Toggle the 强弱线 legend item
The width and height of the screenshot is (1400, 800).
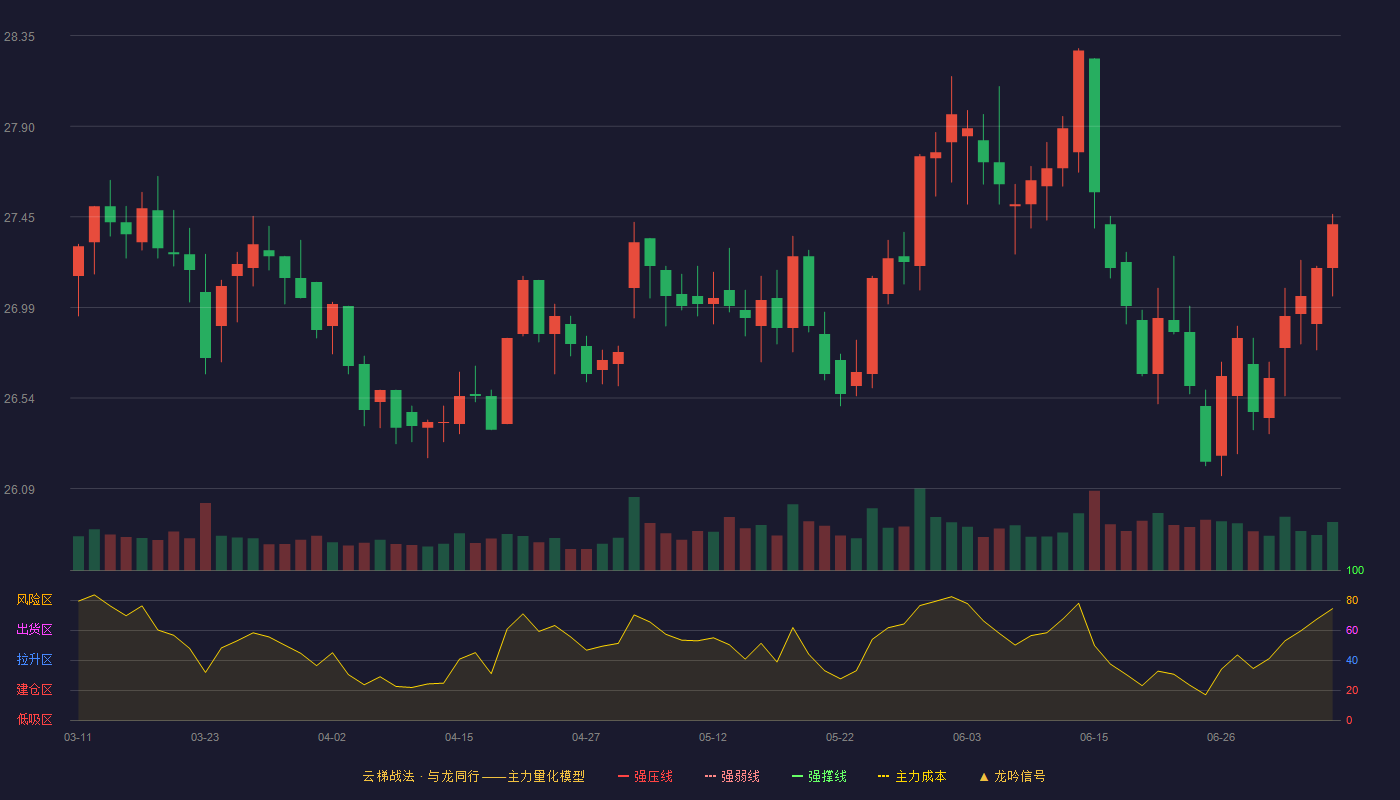tap(733, 776)
